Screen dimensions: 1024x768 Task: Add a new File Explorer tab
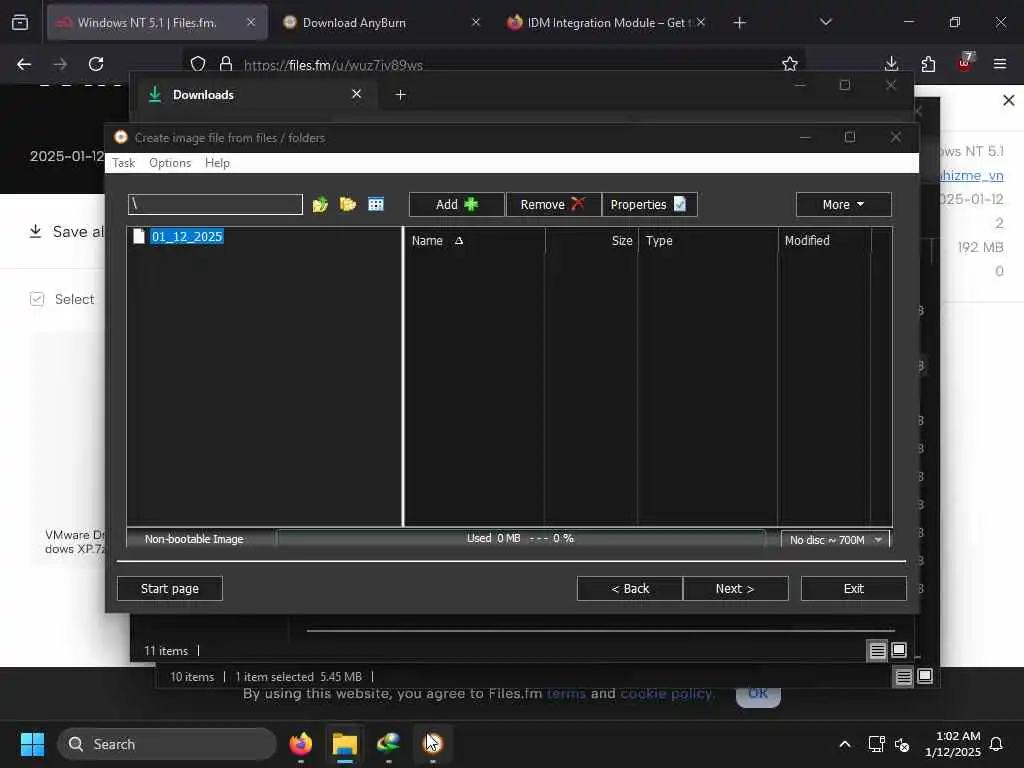(x=401, y=95)
